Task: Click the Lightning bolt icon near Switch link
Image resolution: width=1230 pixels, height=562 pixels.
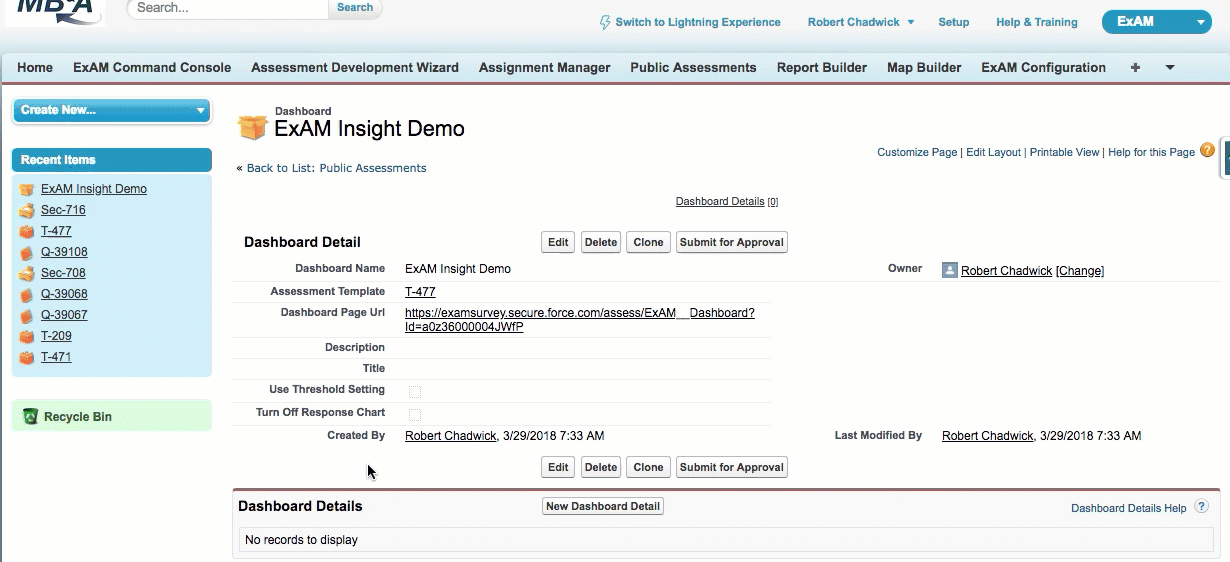Action: point(605,22)
